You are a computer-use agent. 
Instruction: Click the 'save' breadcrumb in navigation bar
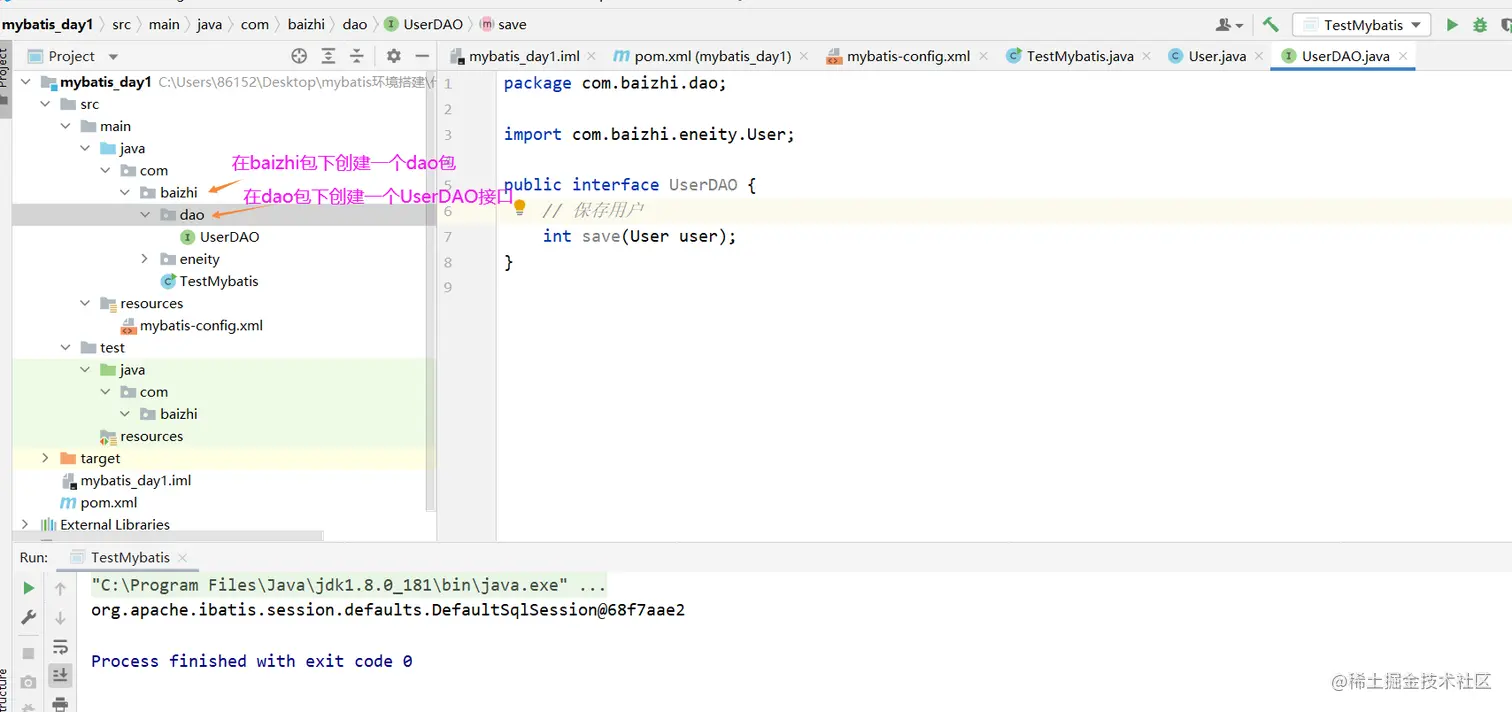(x=503, y=24)
